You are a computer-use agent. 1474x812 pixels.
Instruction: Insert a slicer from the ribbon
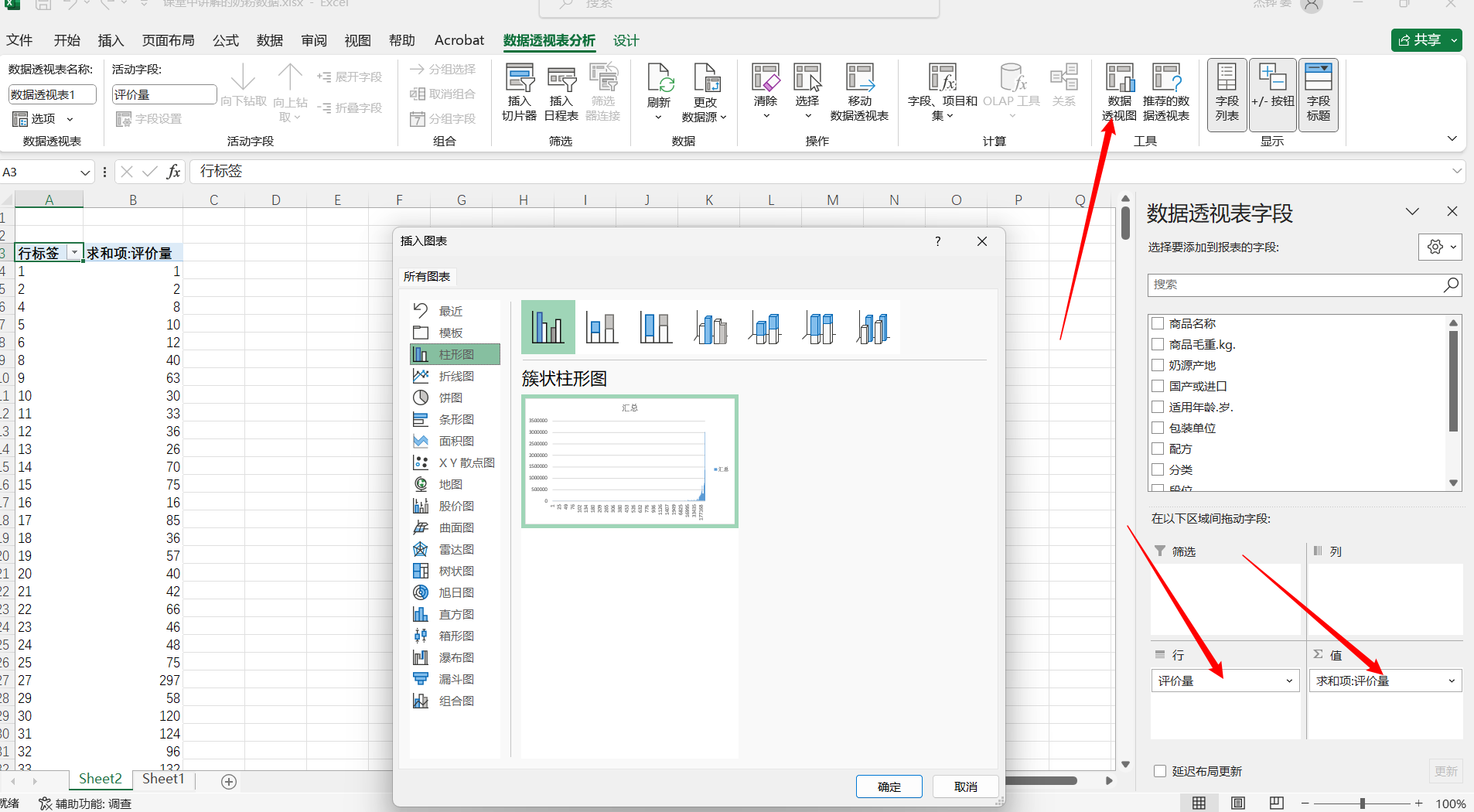(x=518, y=91)
